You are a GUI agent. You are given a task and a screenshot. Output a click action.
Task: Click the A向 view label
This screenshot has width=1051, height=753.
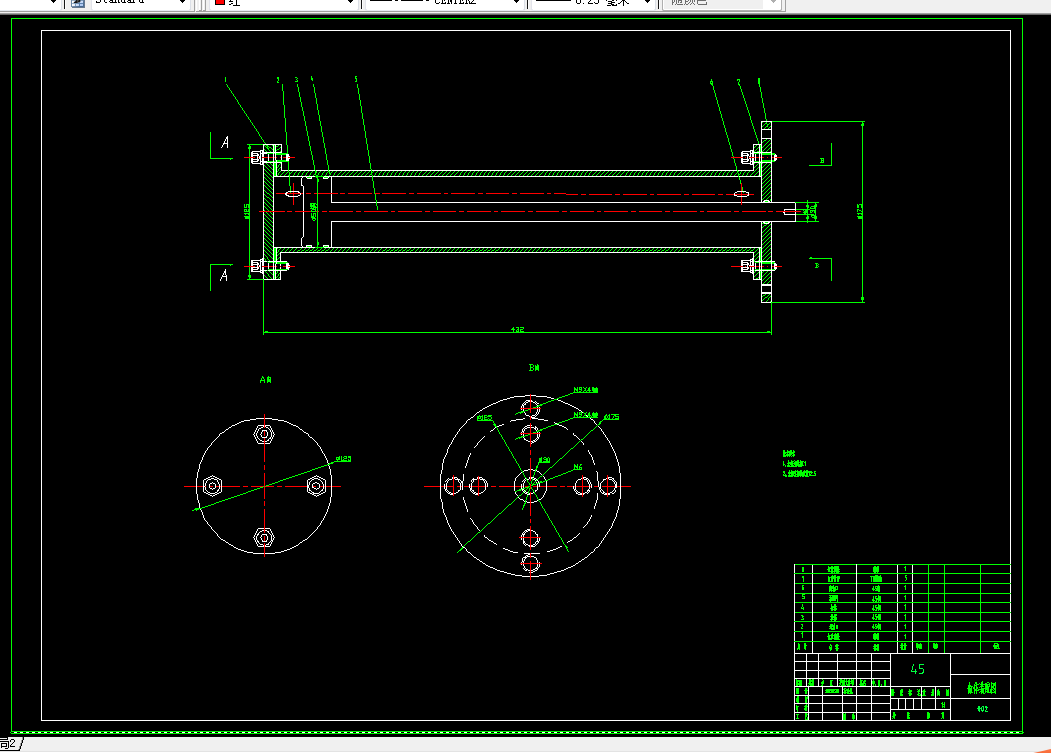pyautogui.click(x=265, y=380)
